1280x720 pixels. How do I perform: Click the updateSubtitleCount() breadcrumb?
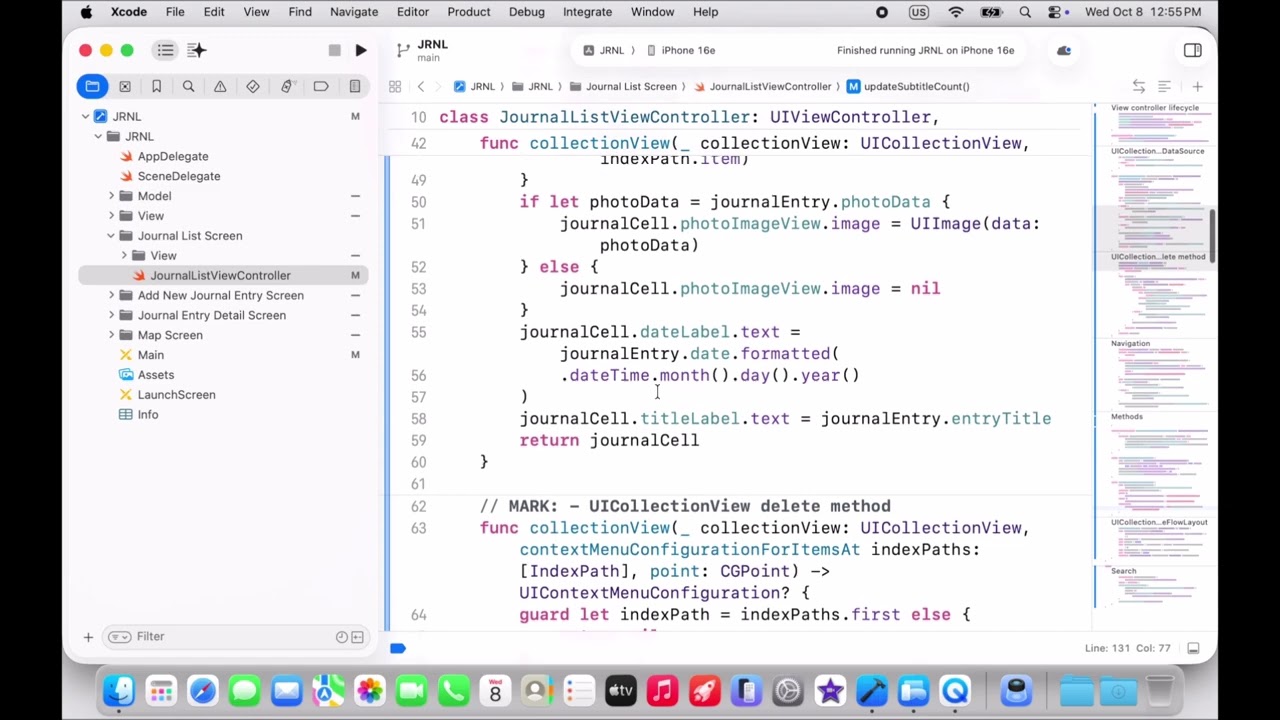(908, 86)
